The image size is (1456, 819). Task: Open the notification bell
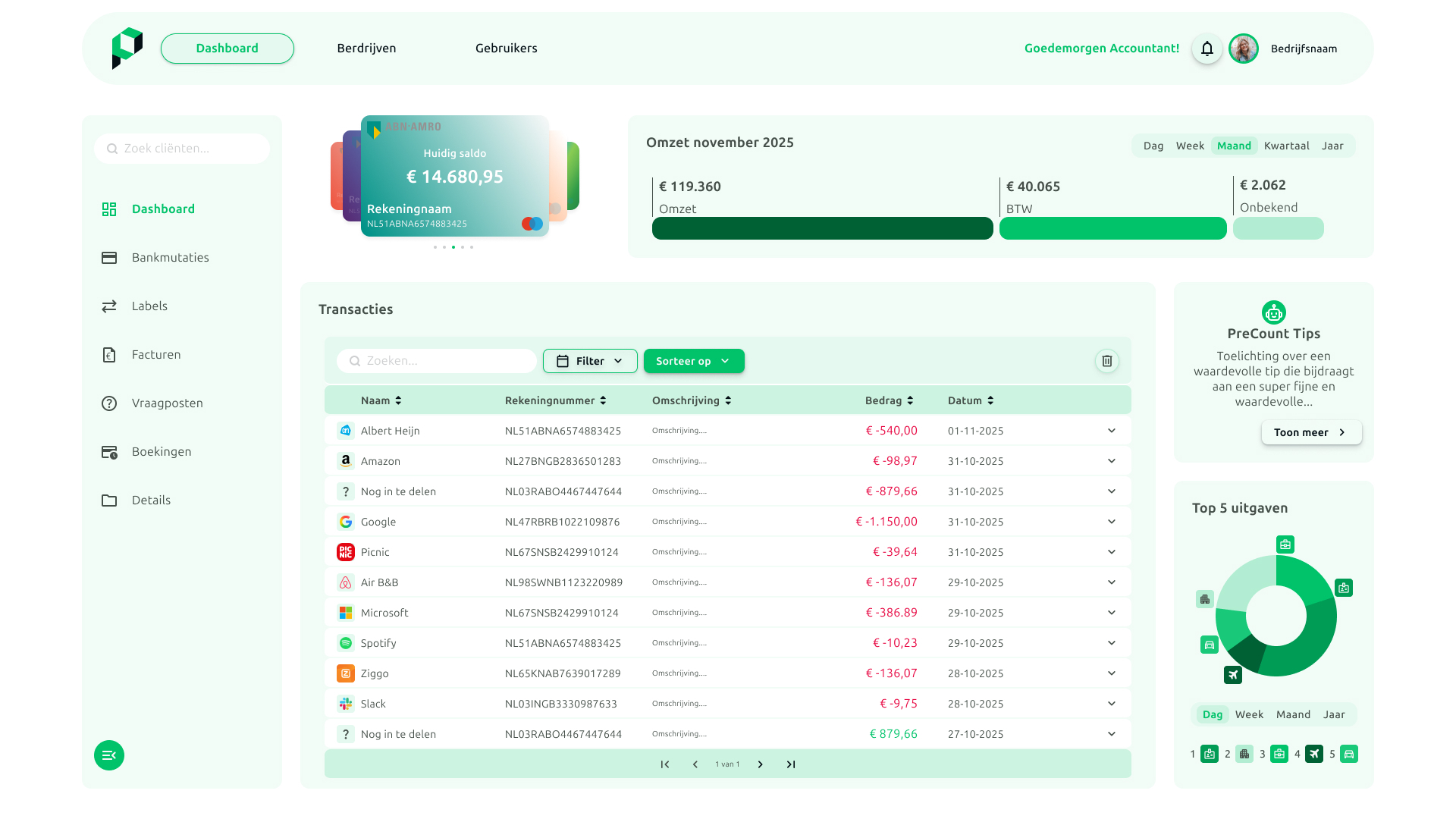(1207, 48)
